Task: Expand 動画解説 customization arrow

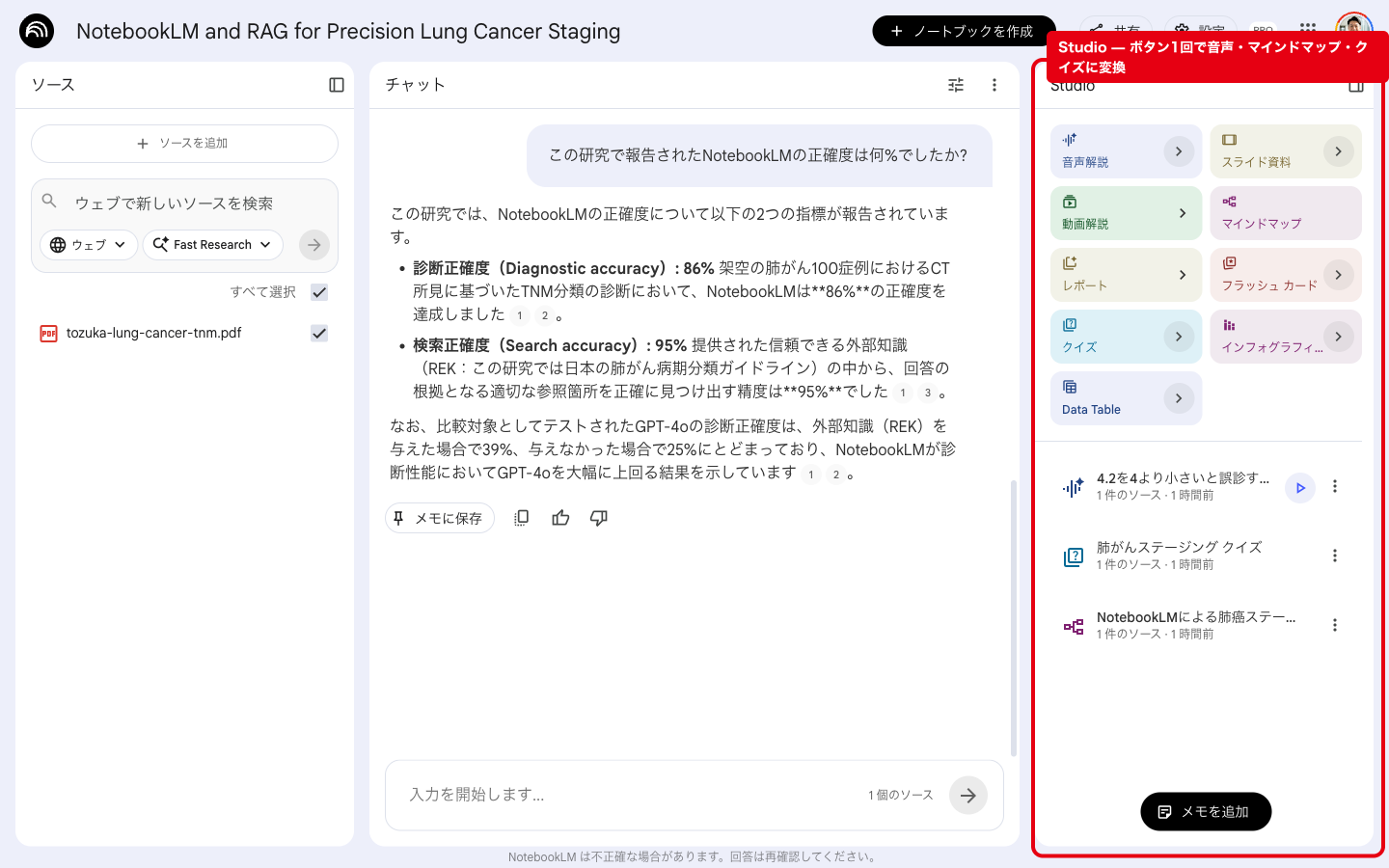Action: point(1183,213)
